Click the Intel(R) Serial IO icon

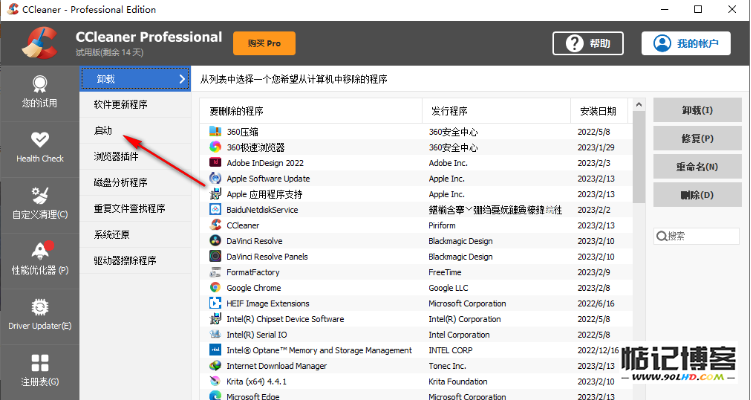pyautogui.click(x=215, y=334)
